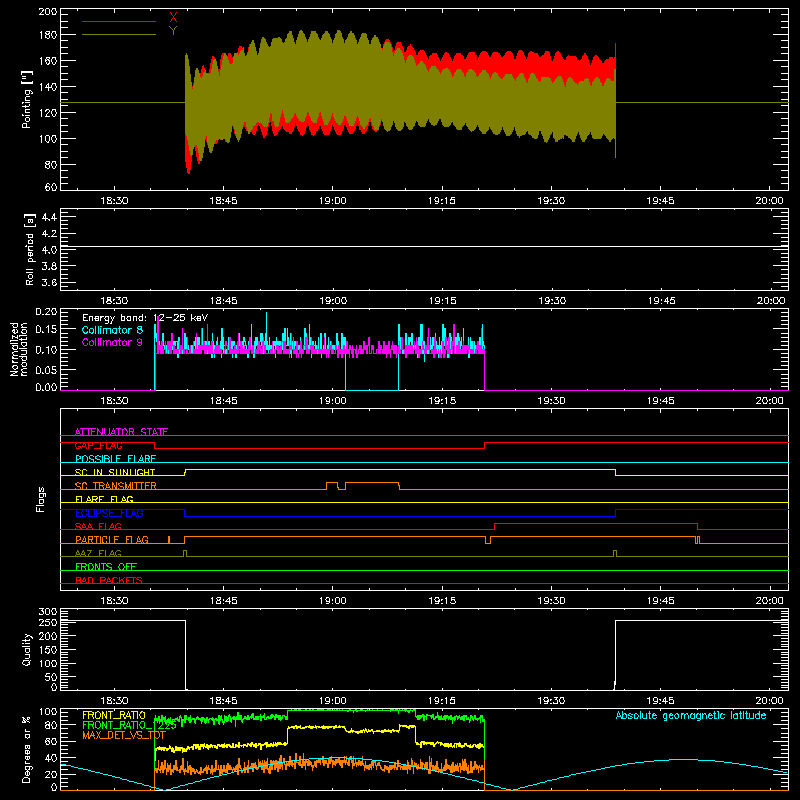This screenshot has height=800, width=800.
Task: Click the 'Flags' vertical axis title
Action: (40, 499)
